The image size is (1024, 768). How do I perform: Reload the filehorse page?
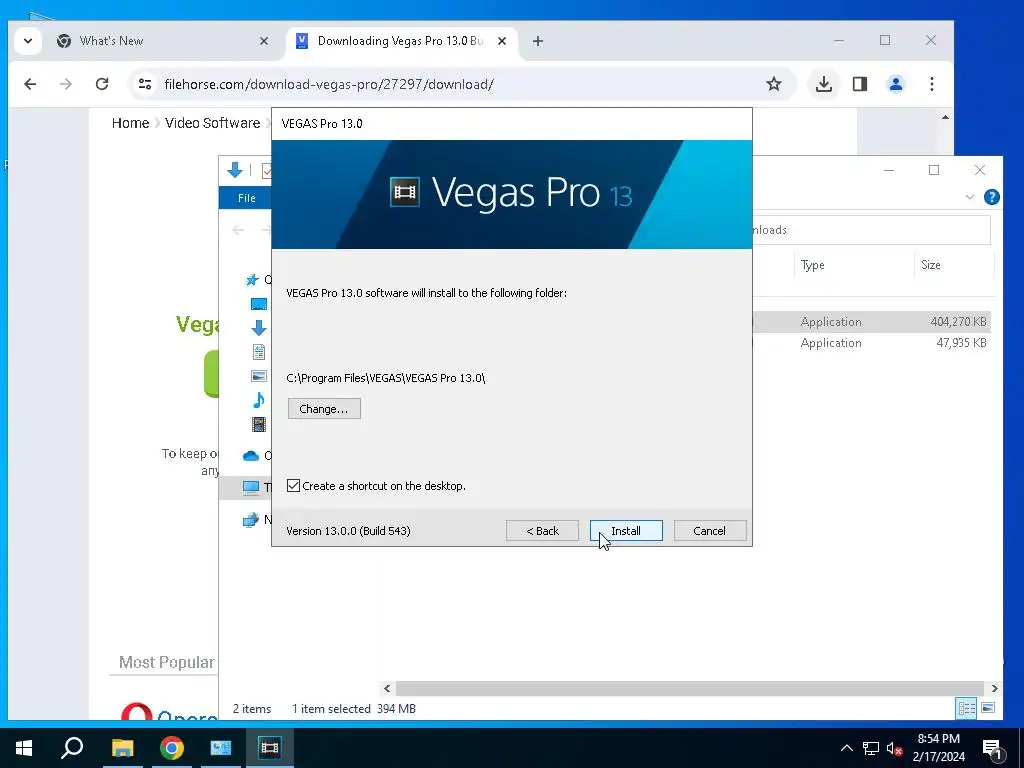click(102, 84)
